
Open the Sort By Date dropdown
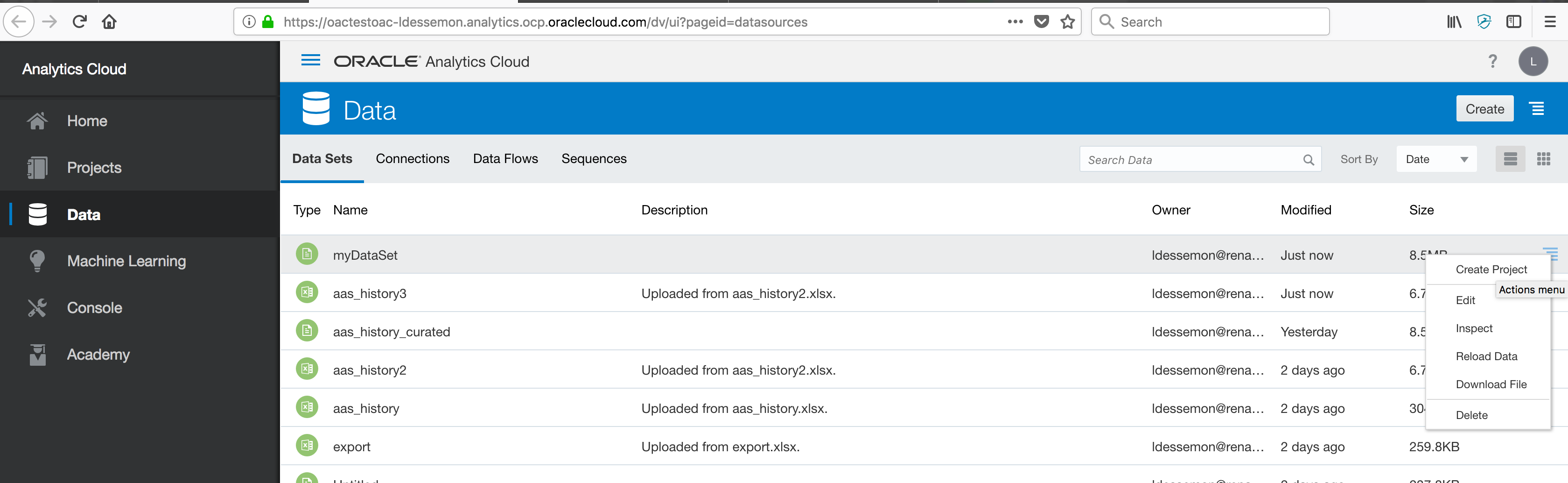coord(1436,159)
